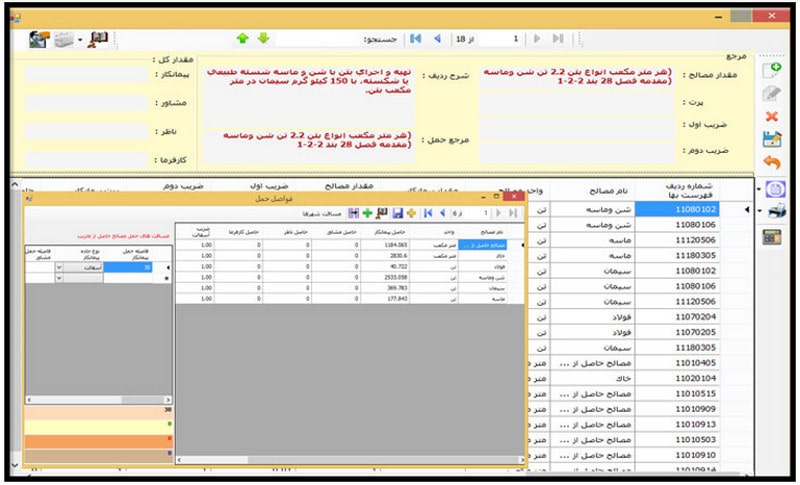The width and height of the screenshot is (800, 485).
Task: Click the book icon in فواصل حمل toolbar
Action: pos(382,213)
